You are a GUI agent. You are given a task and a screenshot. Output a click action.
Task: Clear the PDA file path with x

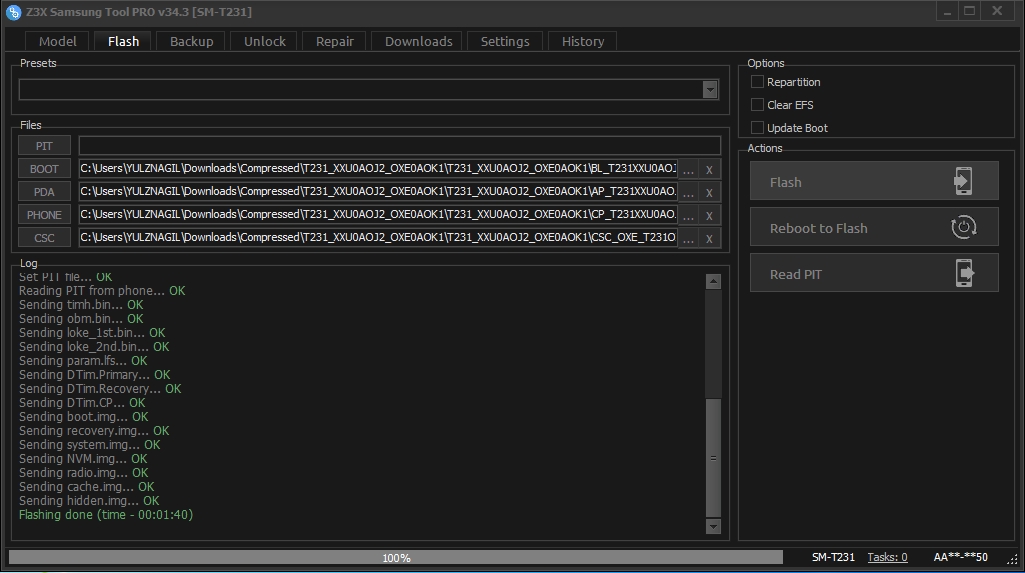click(709, 192)
